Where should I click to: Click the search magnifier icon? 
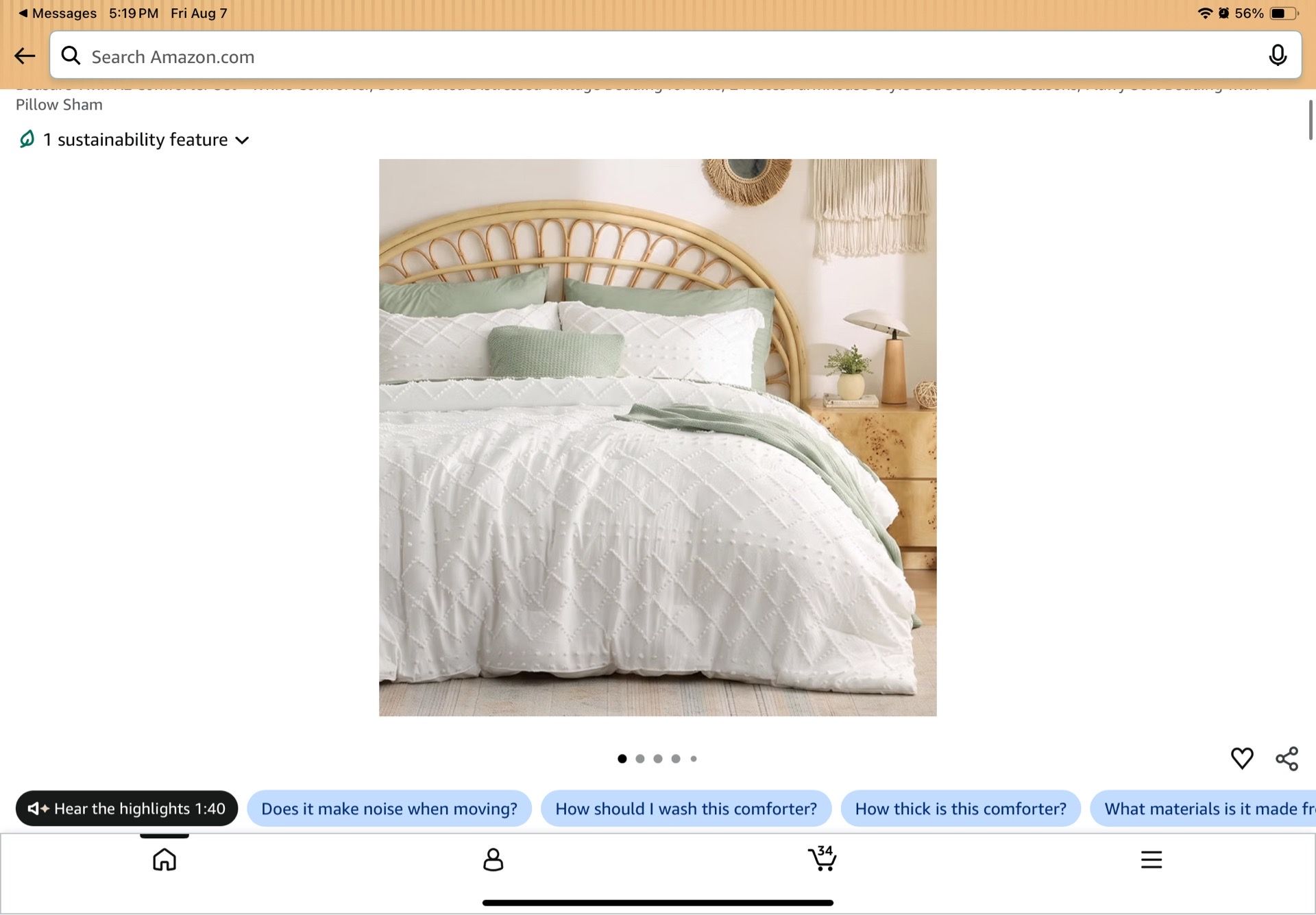(71, 56)
